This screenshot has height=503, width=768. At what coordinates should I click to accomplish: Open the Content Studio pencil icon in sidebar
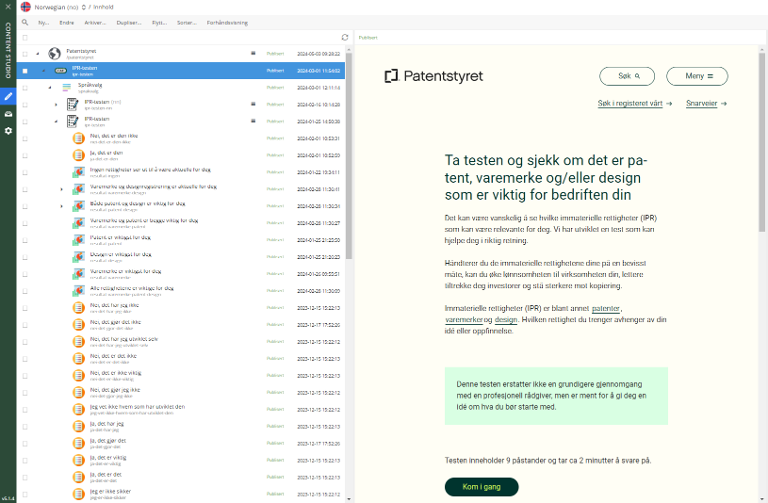(8, 96)
